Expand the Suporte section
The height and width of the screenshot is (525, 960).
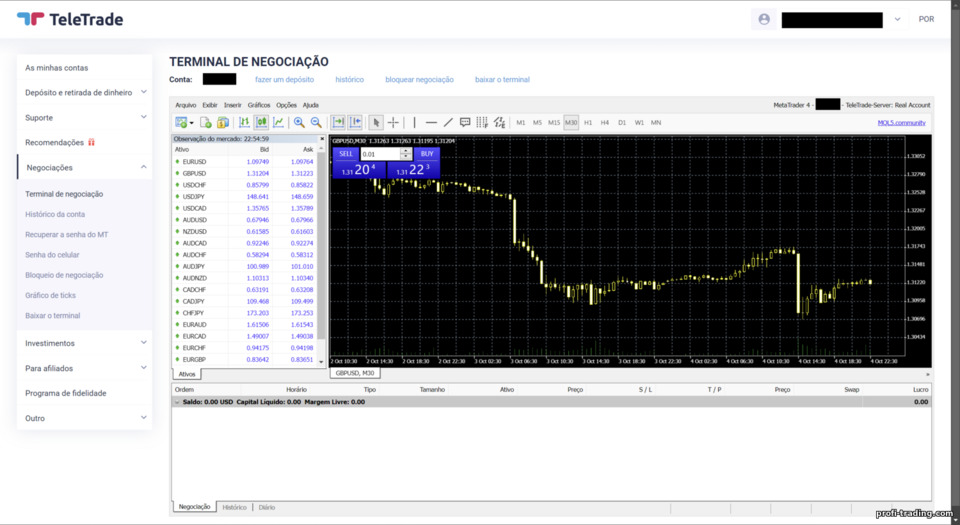point(144,117)
